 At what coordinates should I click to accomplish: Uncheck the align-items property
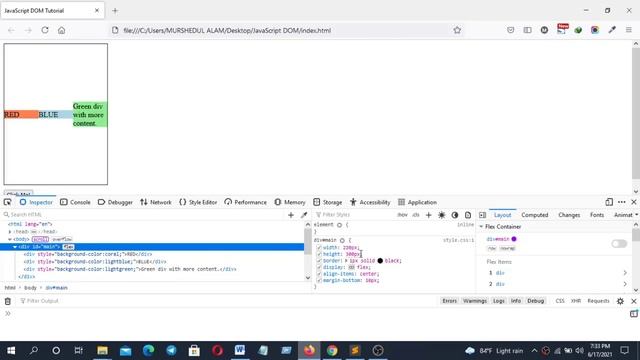(319, 273)
